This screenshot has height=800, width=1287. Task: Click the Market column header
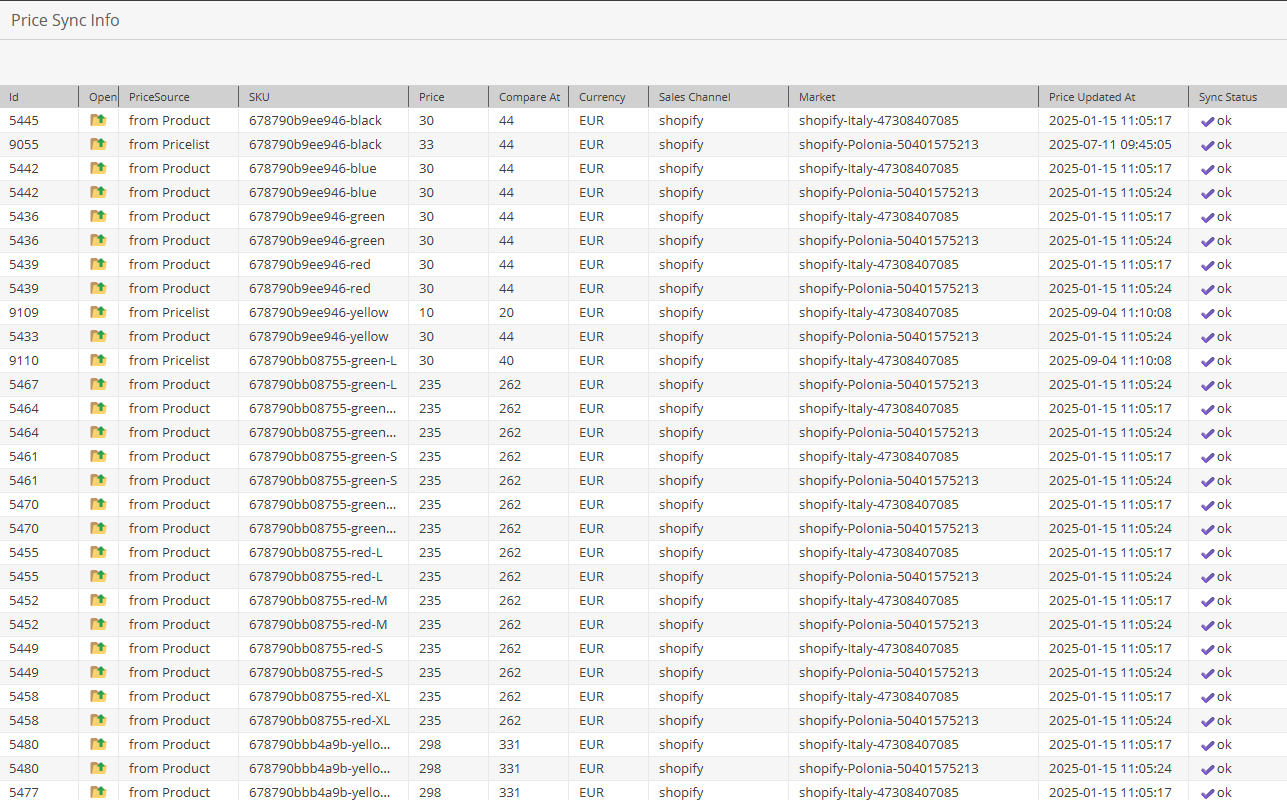click(x=913, y=97)
